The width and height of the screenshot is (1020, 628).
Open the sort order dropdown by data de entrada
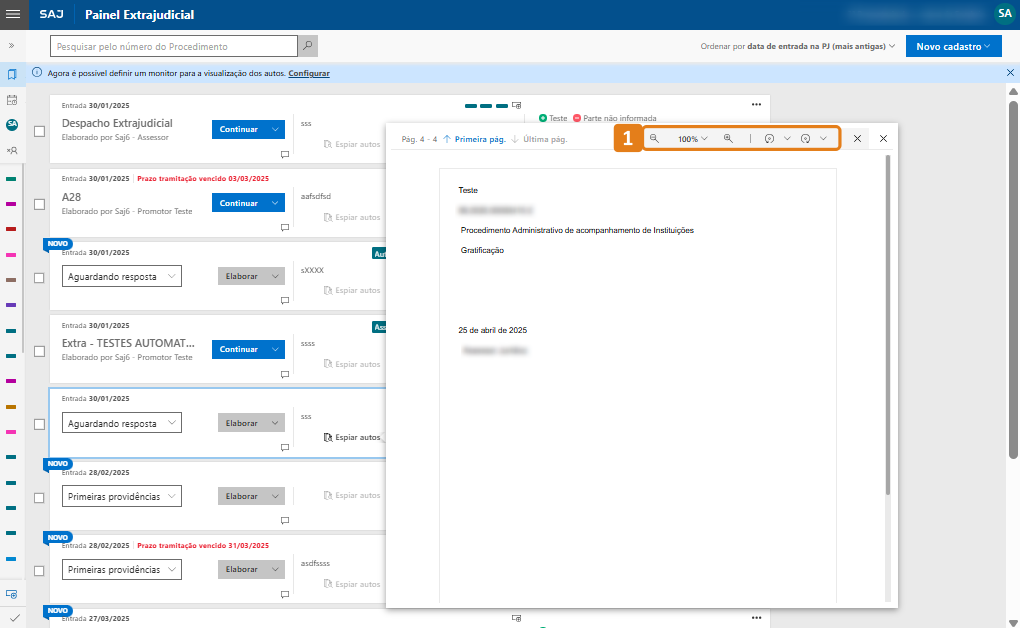pos(797,47)
